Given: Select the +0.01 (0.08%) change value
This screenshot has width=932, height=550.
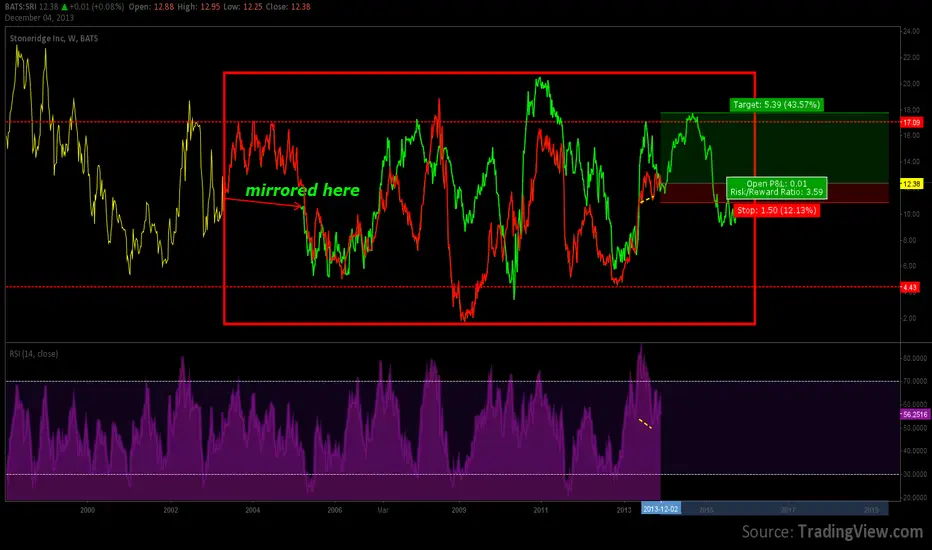Looking at the screenshot, I should pyautogui.click(x=96, y=7).
